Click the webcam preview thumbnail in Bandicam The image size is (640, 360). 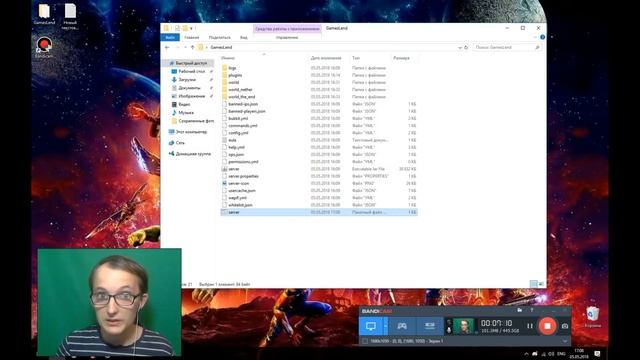click(x=464, y=326)
